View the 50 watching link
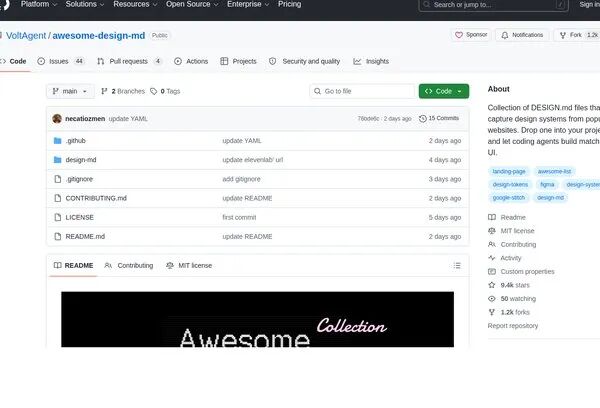 tap(512, 299)
